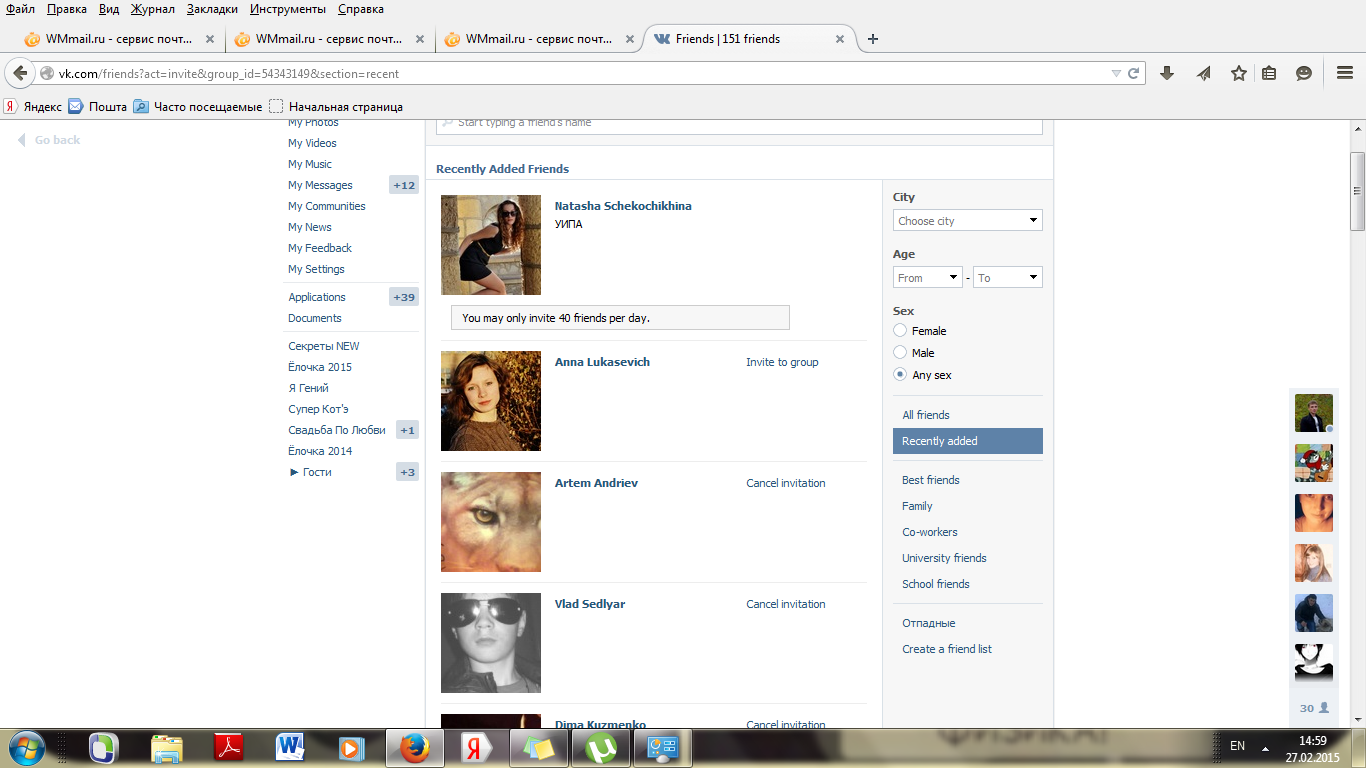Open Начальная страница bookmark
This screenshot has width=1366, height=768.
click(336, 107)
